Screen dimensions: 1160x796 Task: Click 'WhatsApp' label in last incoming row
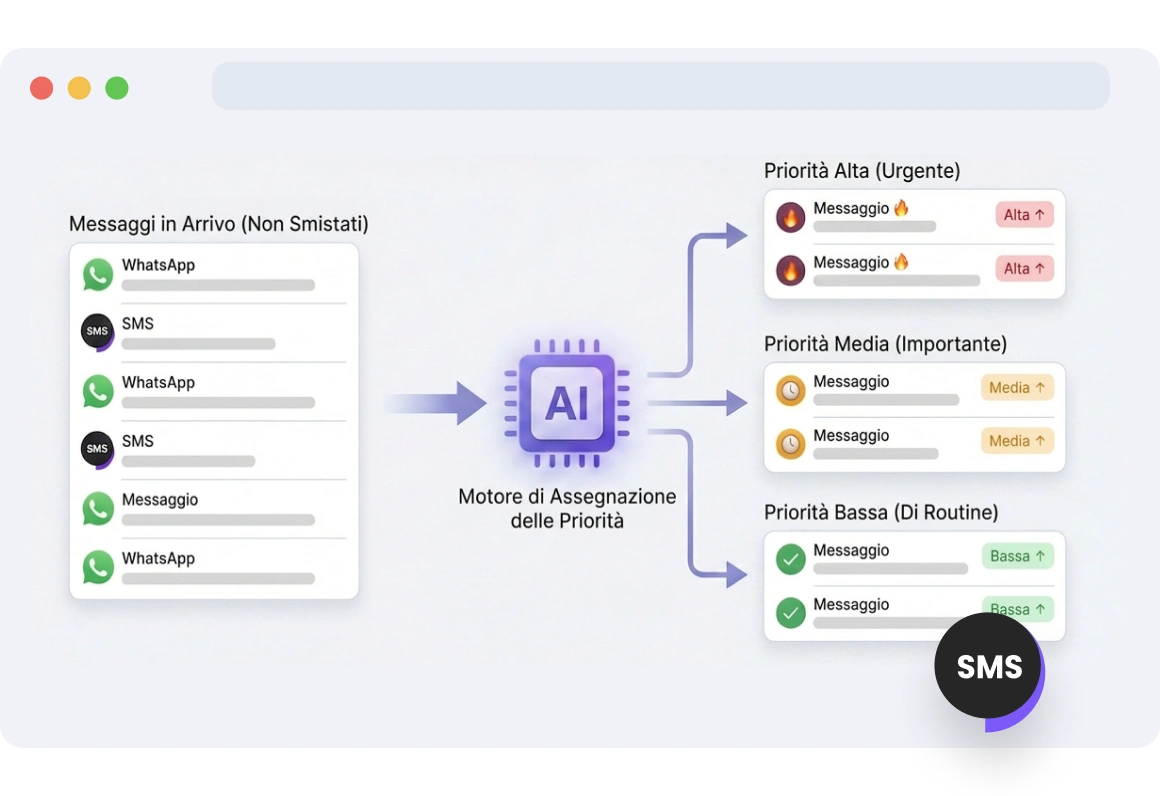pyautogui.click(x=158, y=559)
